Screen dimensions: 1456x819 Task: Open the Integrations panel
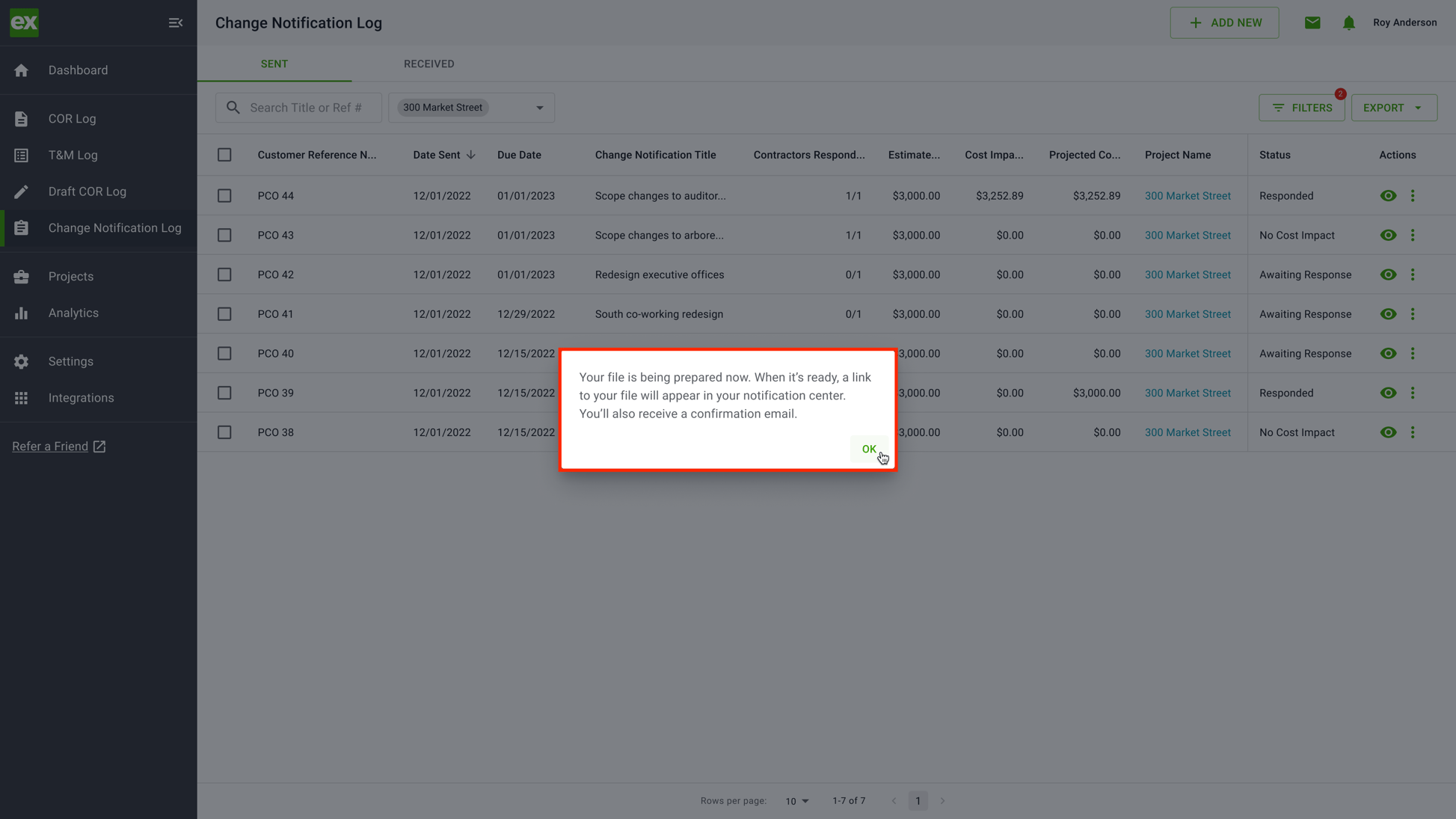pyautogui.click(x=81, y=397)
